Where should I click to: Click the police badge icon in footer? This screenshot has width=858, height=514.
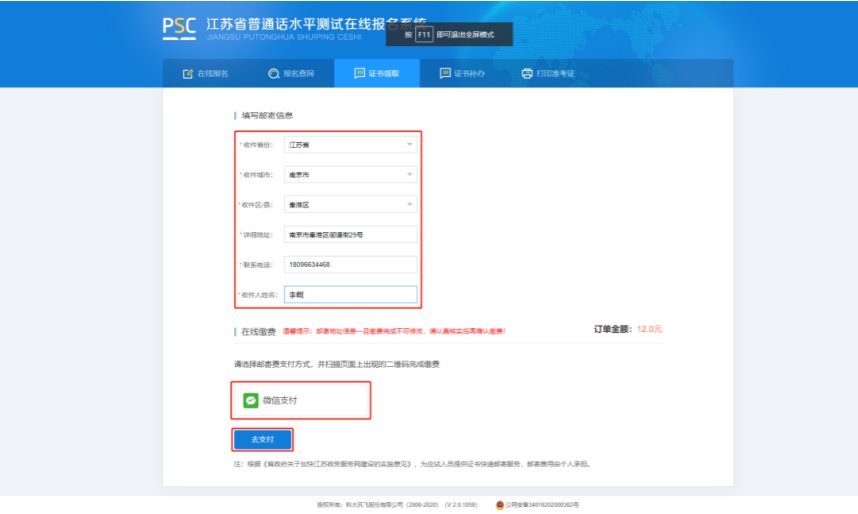(500, 505)
